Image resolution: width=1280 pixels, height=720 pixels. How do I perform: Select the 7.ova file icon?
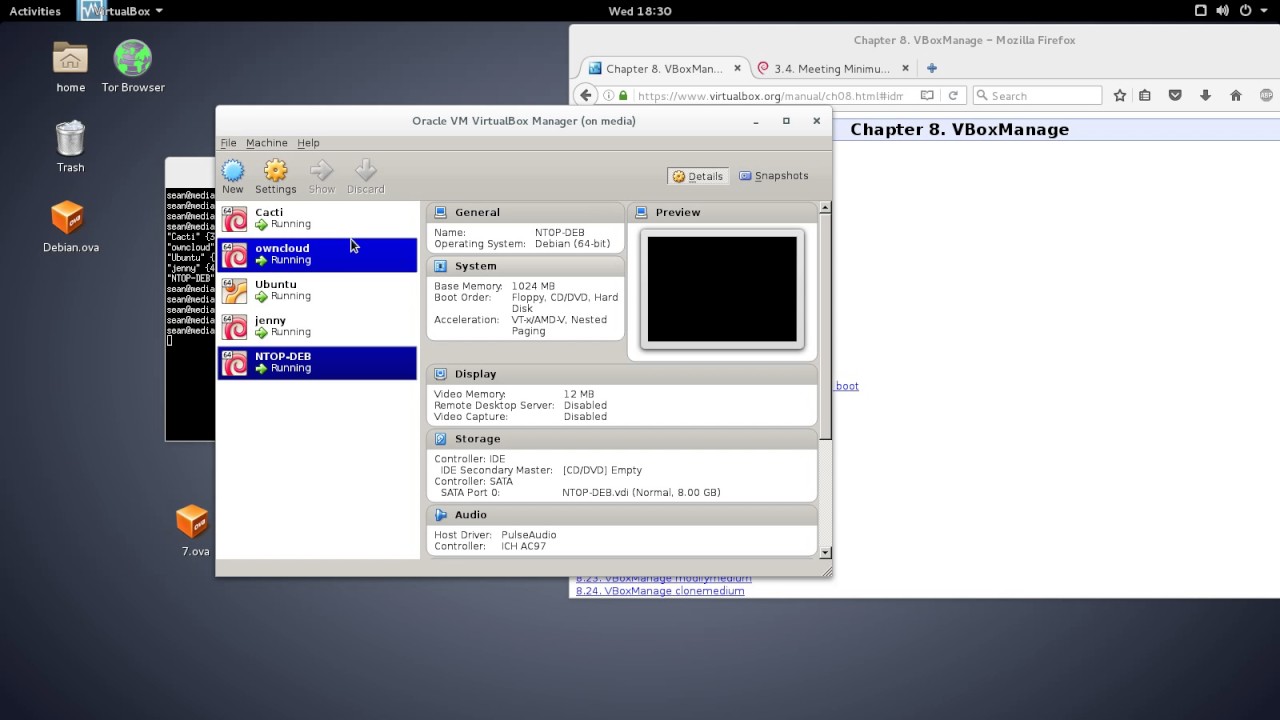coord(194,531)
